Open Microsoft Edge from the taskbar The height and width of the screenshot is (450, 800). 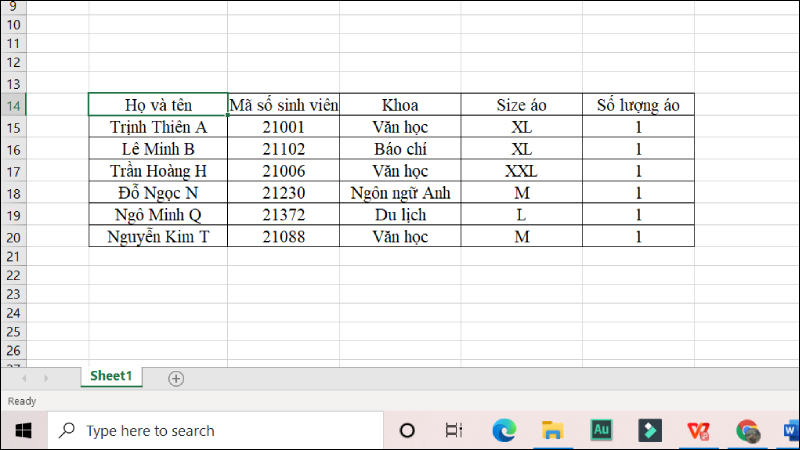point(504,430)
